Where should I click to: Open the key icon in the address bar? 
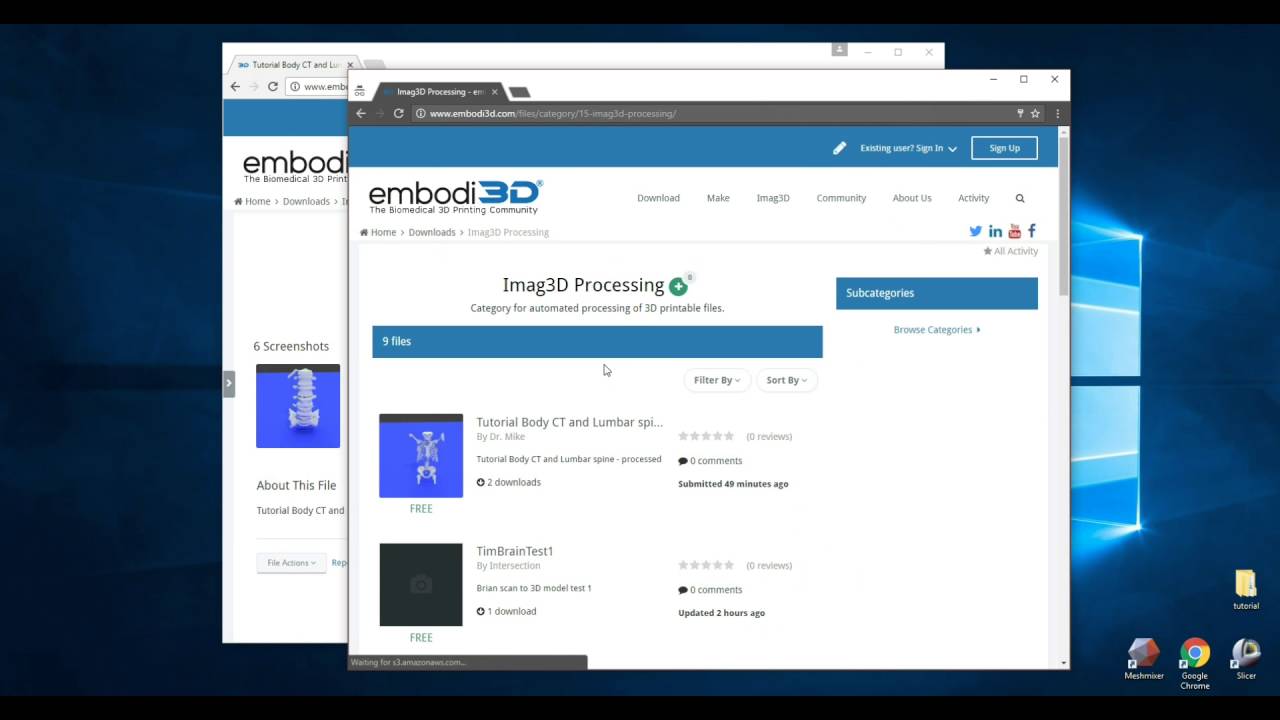pyautogui.click(x=1020, y=114)
